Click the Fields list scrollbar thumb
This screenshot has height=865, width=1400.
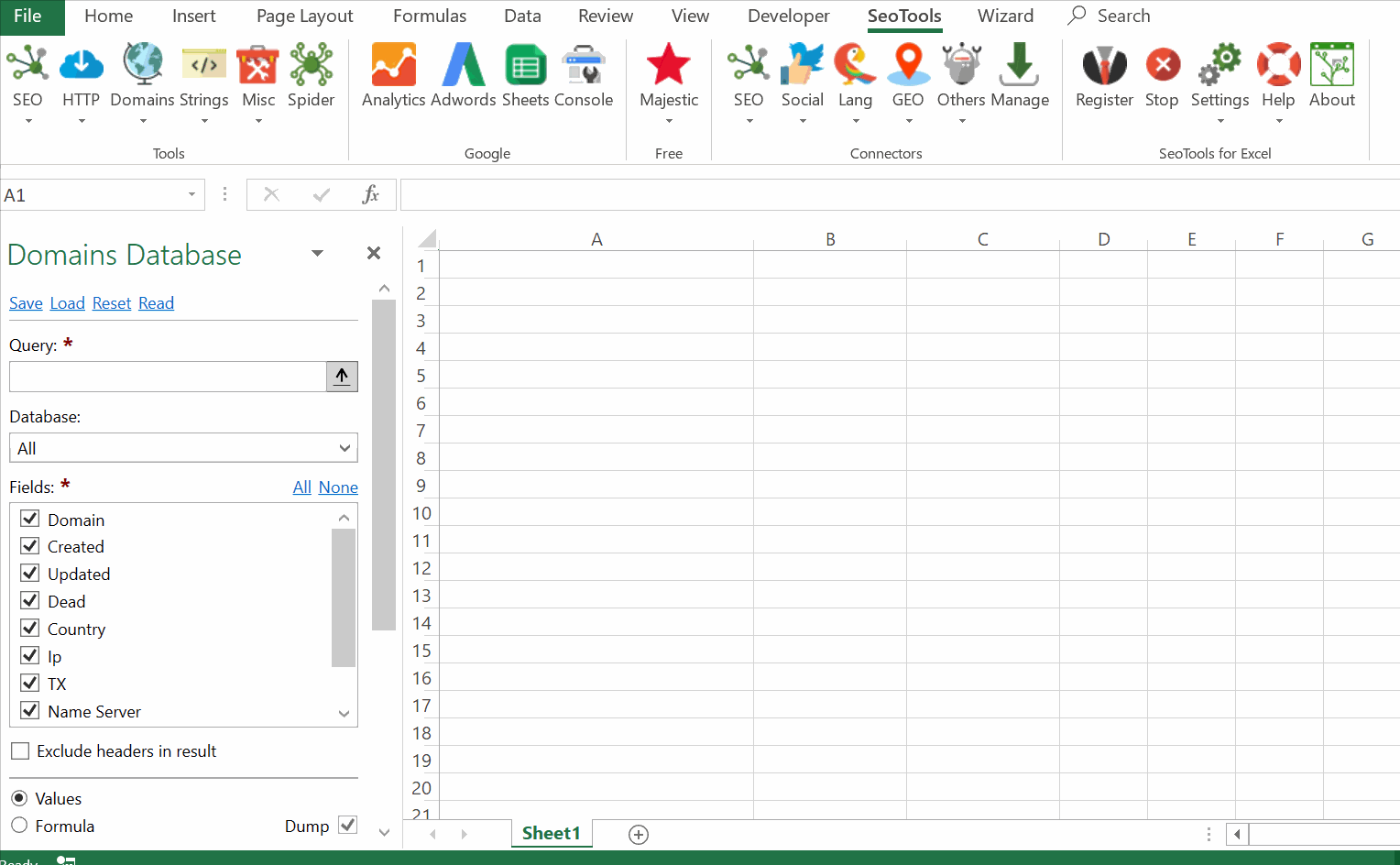tap(344, 597)
